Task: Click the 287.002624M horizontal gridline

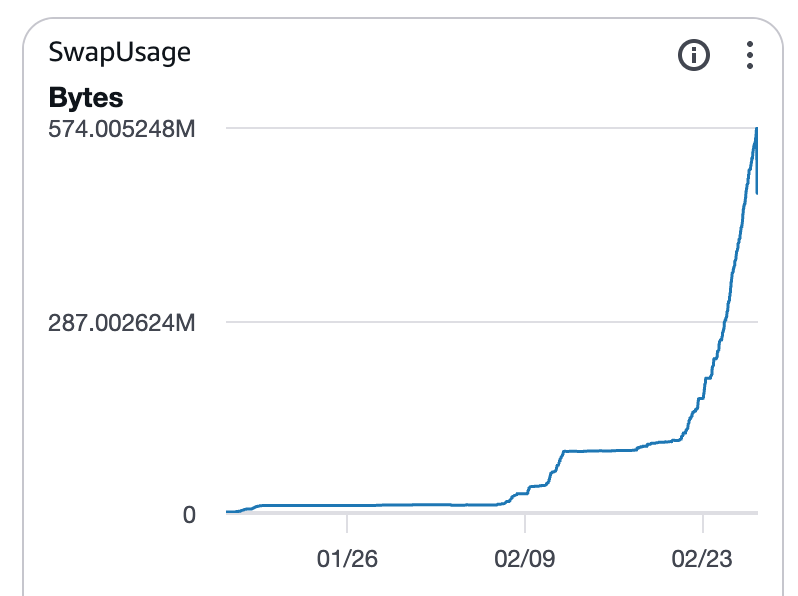Action: [x=450, y=322]
